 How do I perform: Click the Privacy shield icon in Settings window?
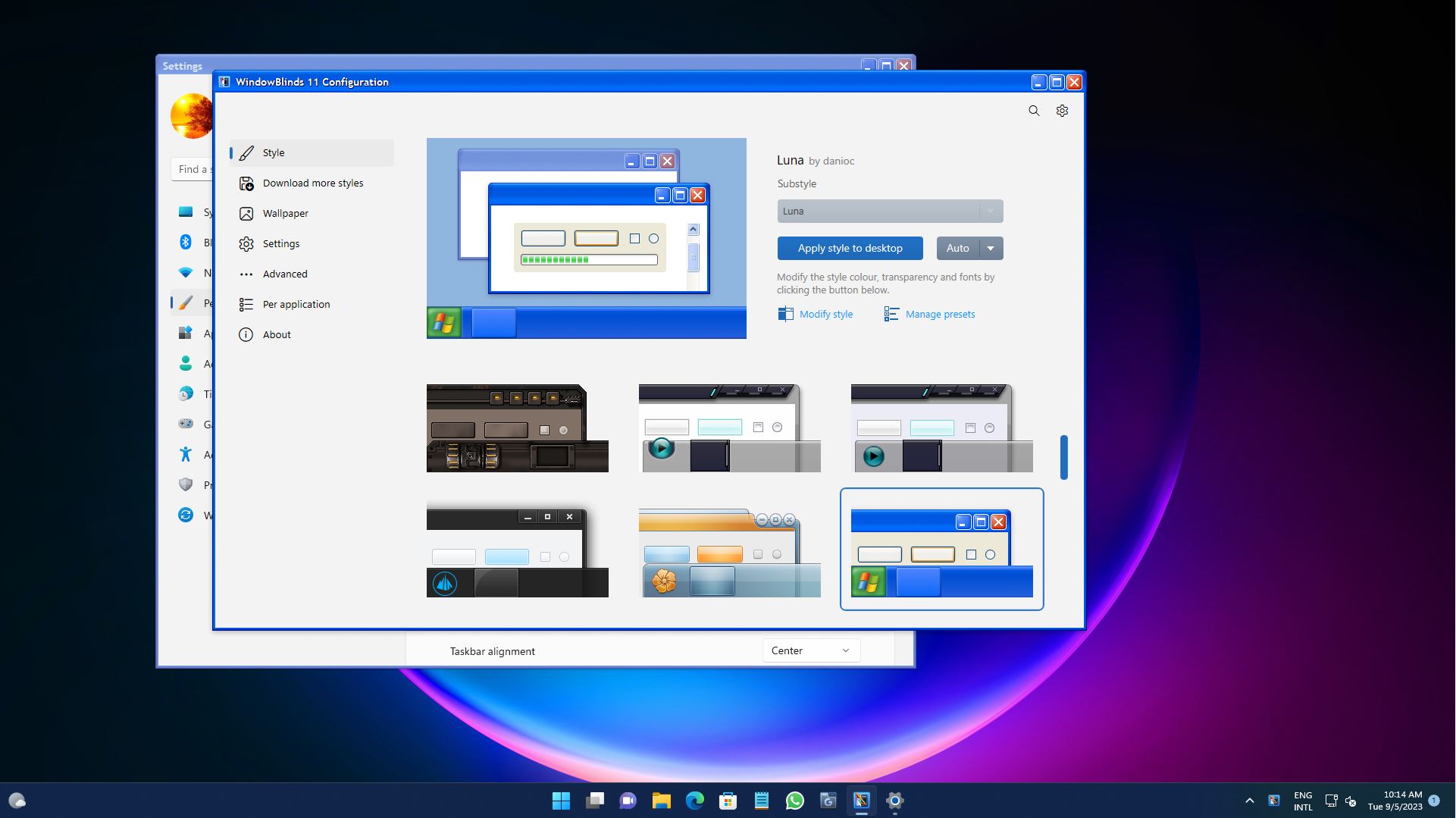[186, 485]
